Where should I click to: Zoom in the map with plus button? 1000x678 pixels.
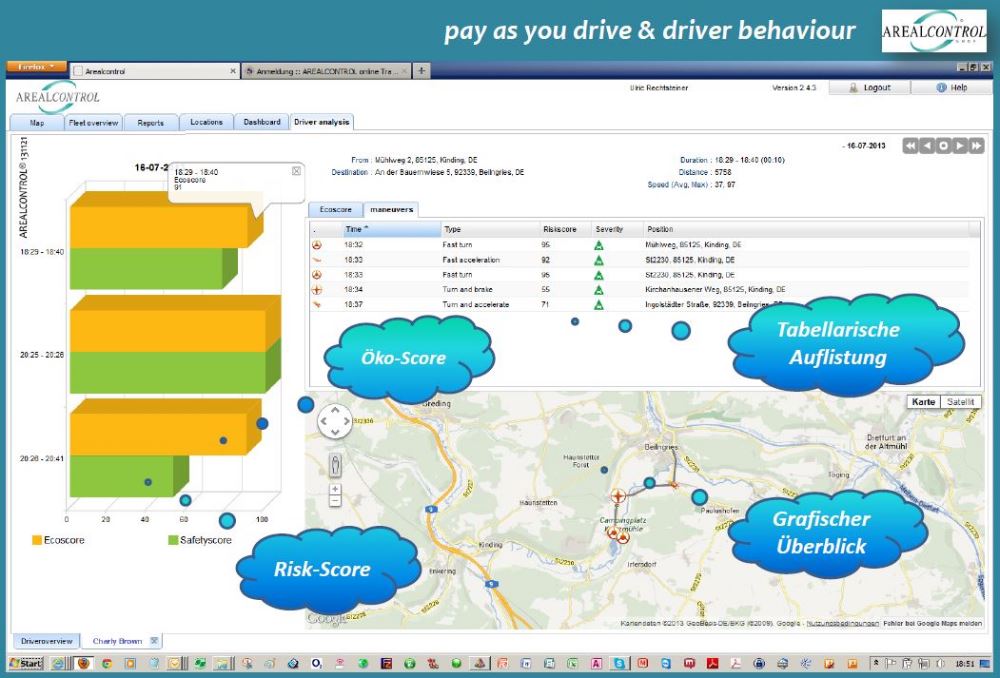pyautogui.click(x=335, y=489)
